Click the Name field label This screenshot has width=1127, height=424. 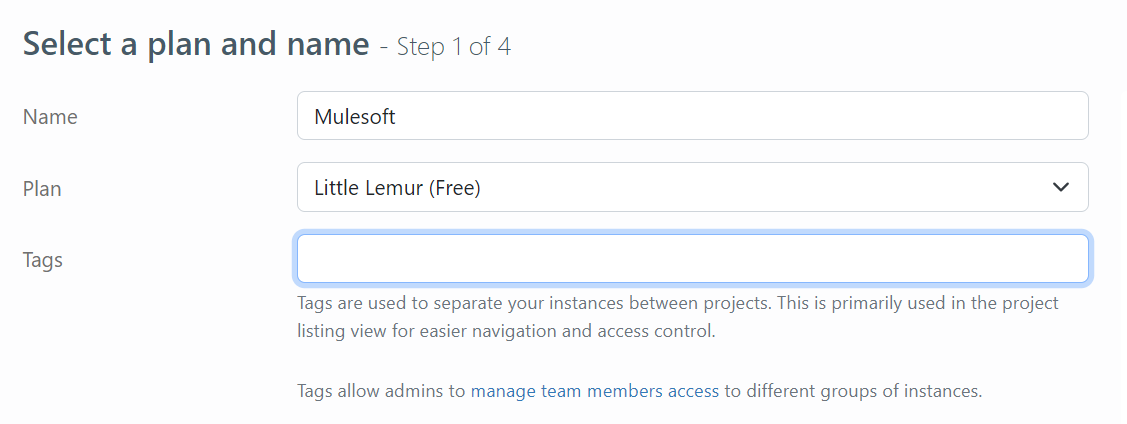[x=50, y=117]
